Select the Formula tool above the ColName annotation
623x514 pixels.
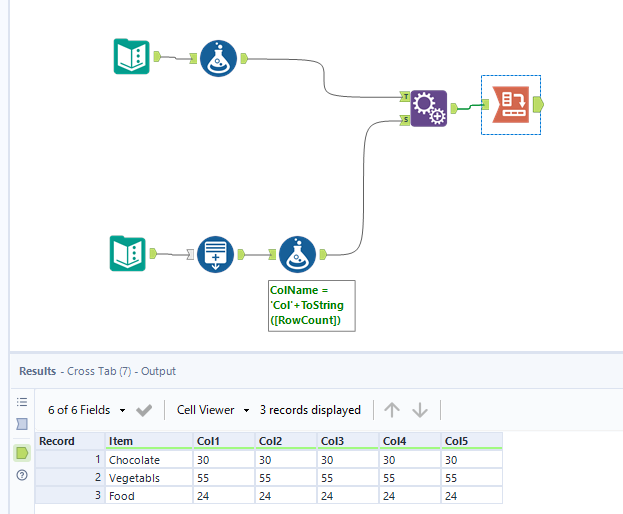click(298, 254)
